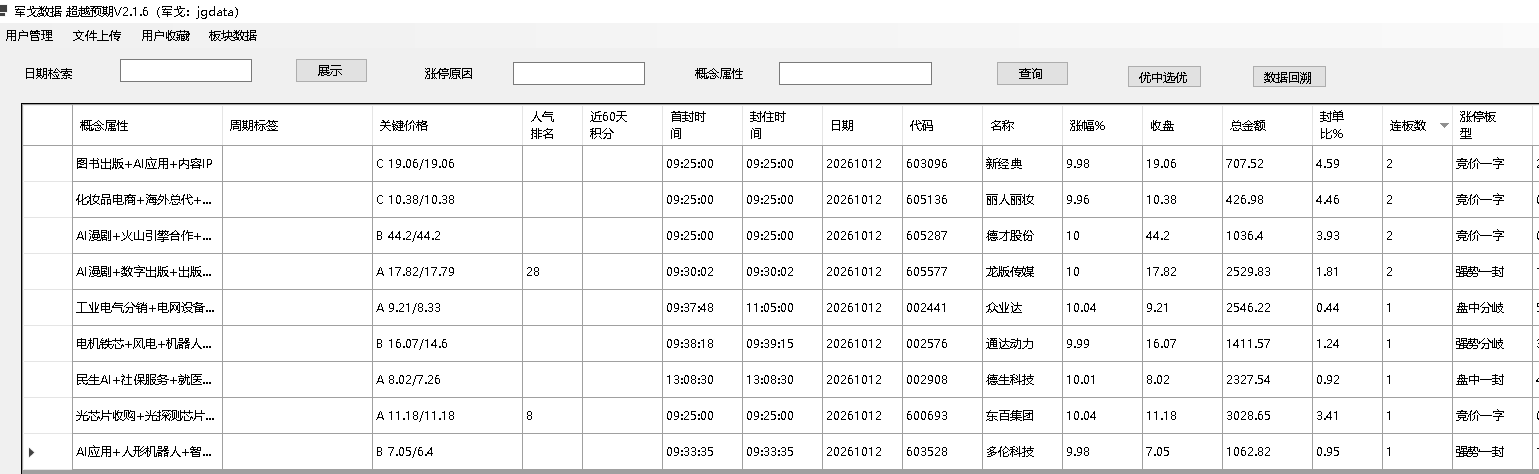The image size is (1539, 474).
Task: Click 首封时间 cell 13:08:30
Action: tap(702, 380)
